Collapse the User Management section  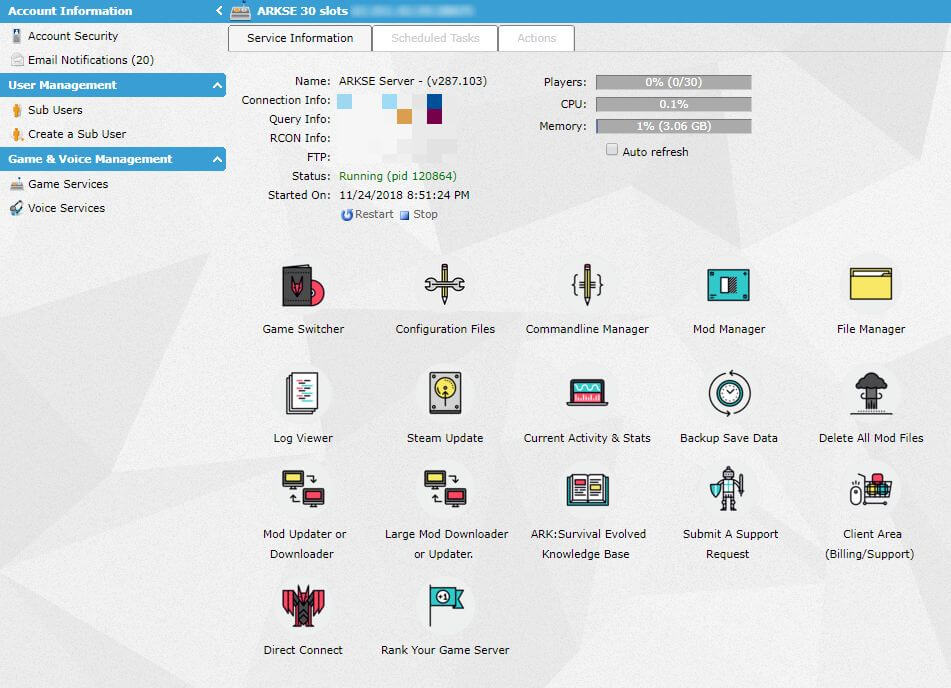pos(218,86)
